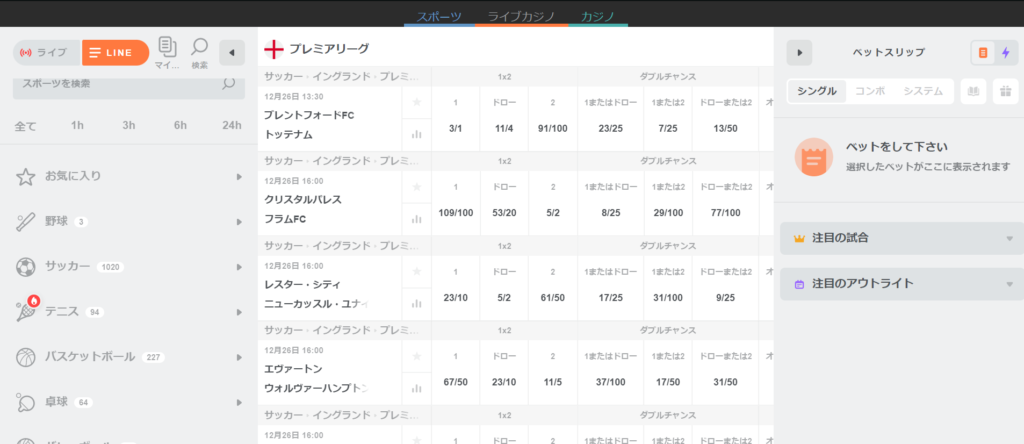The image size is (1024, 444).
Task: Pick Newcastle win at 61/50
Action: [552, 298]
